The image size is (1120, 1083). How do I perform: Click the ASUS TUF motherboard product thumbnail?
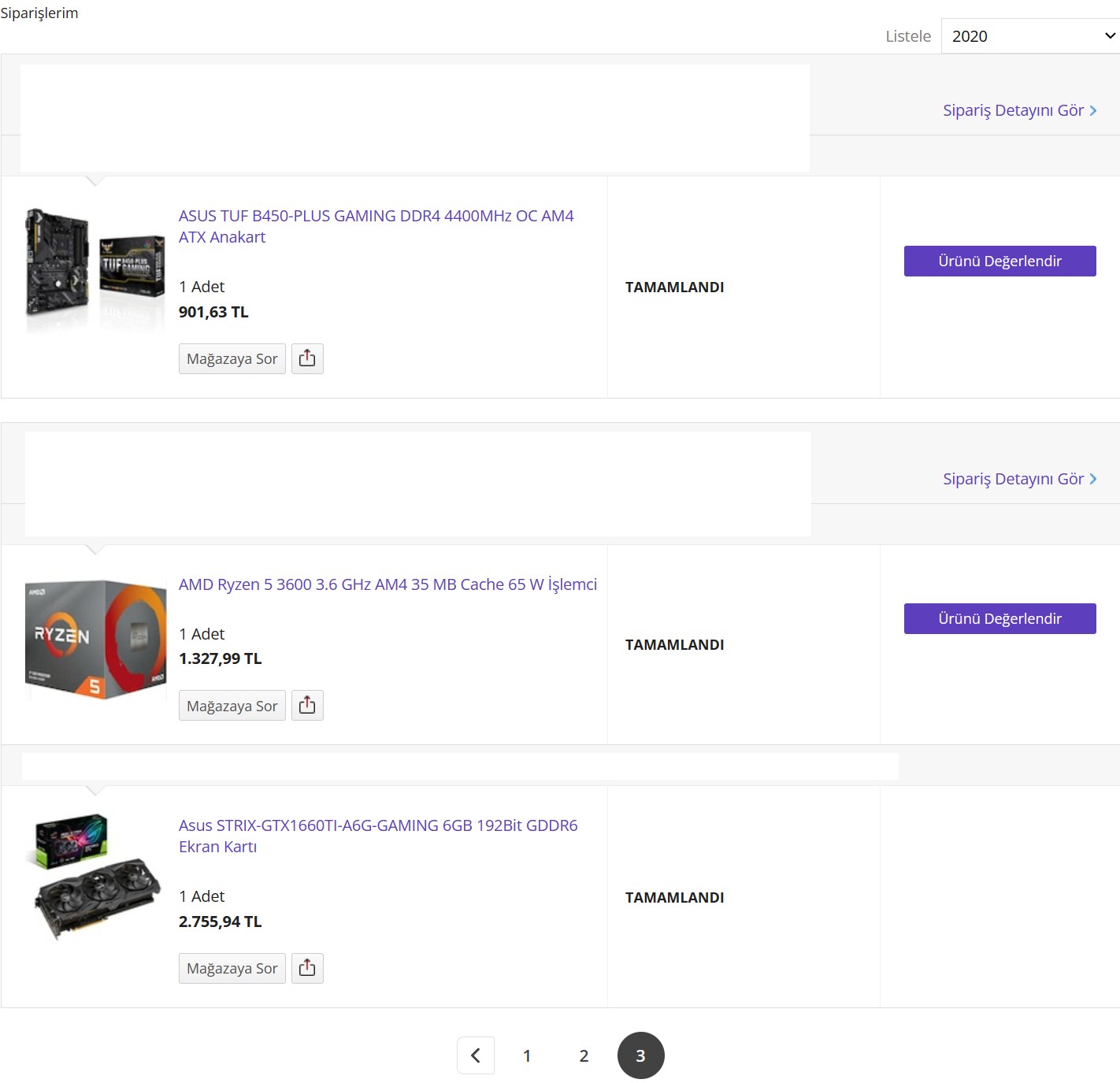pyautogui.click(x=95, y=270)
